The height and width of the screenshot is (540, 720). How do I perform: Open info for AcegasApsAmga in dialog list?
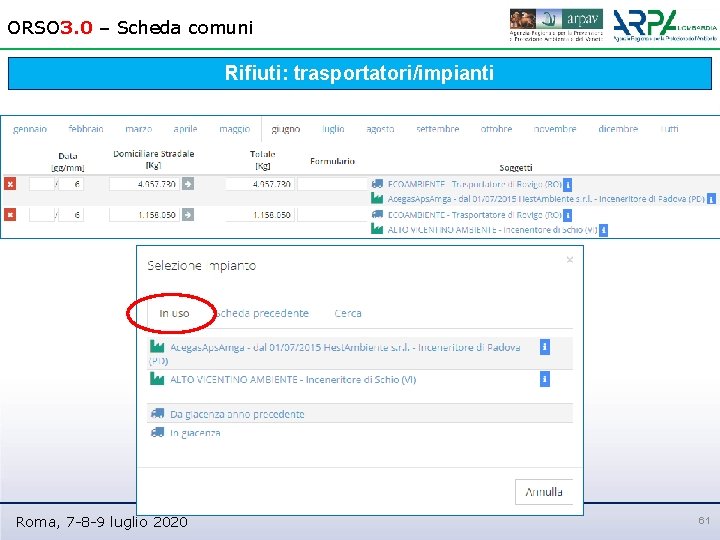(545, 347)
